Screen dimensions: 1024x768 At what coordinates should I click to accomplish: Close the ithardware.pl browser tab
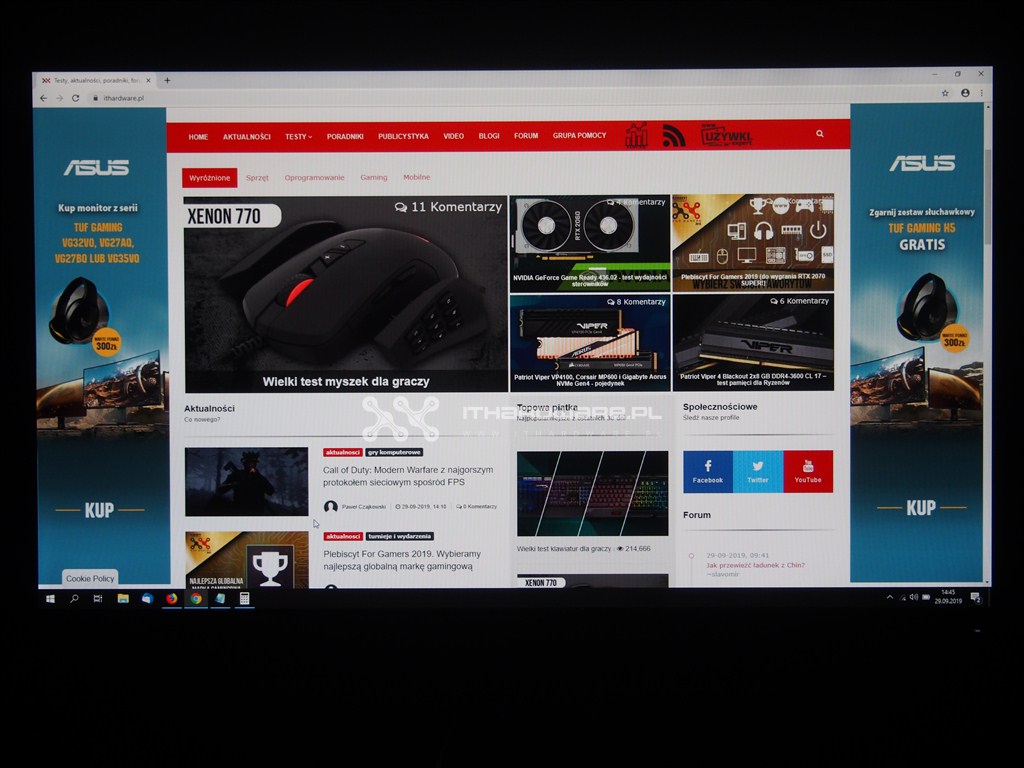148,80
